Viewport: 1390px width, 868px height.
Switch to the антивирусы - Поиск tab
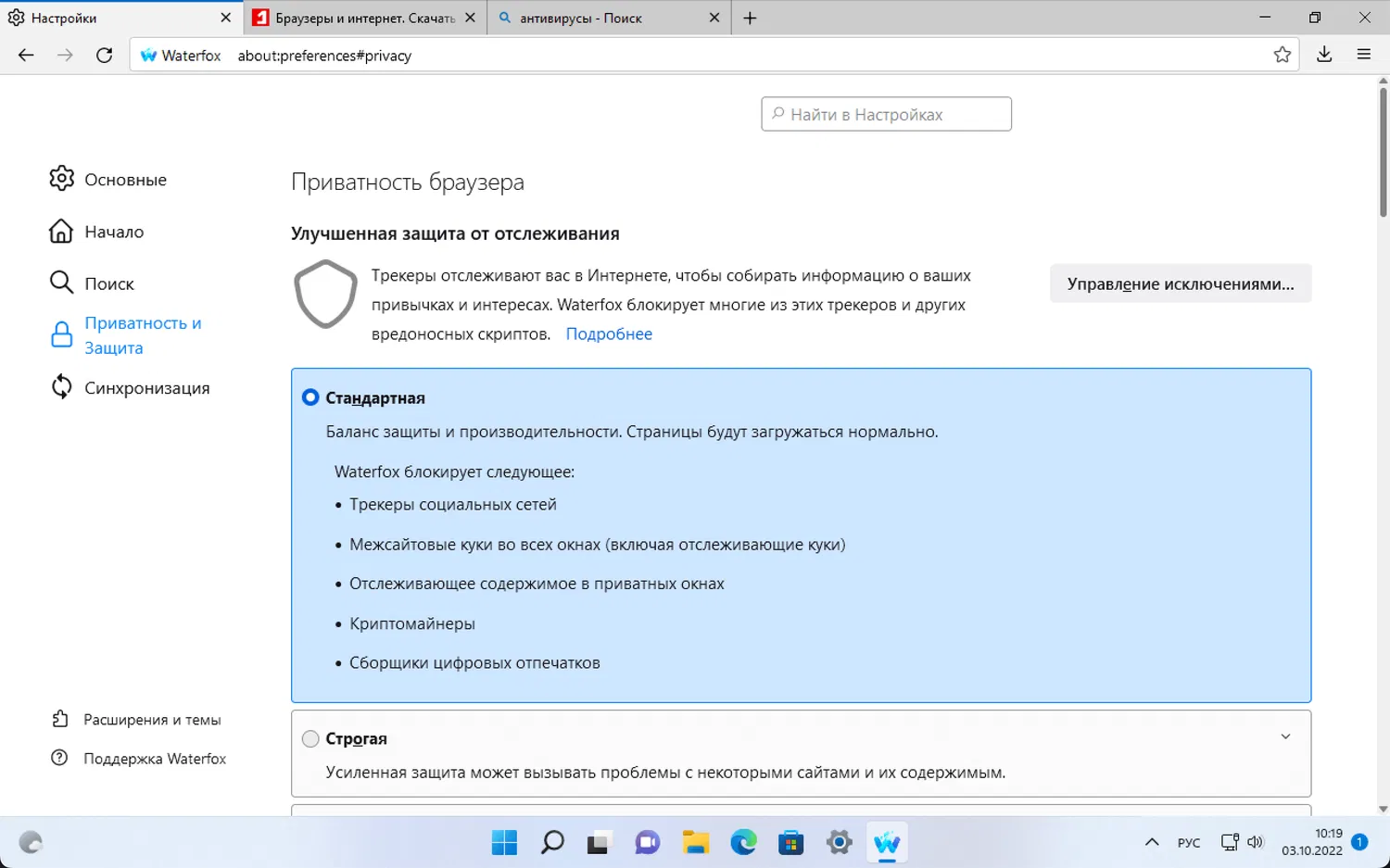coord(610,19)
